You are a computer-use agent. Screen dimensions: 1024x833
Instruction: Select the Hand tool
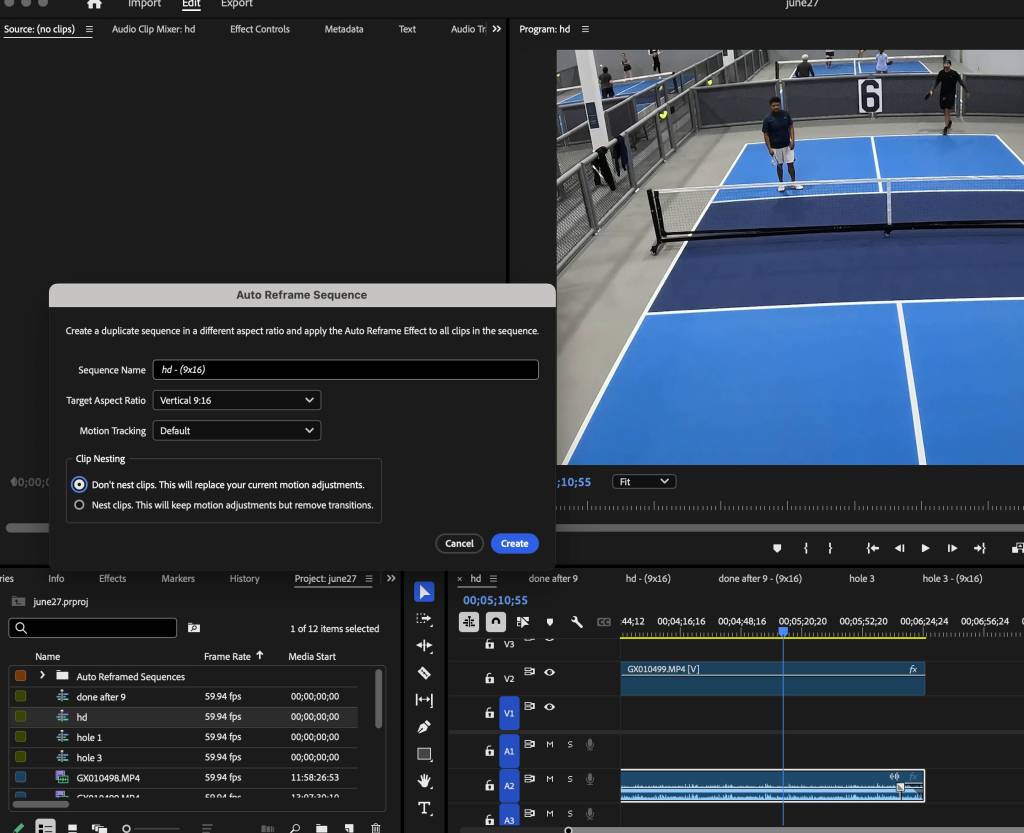(x=424, y=781)
